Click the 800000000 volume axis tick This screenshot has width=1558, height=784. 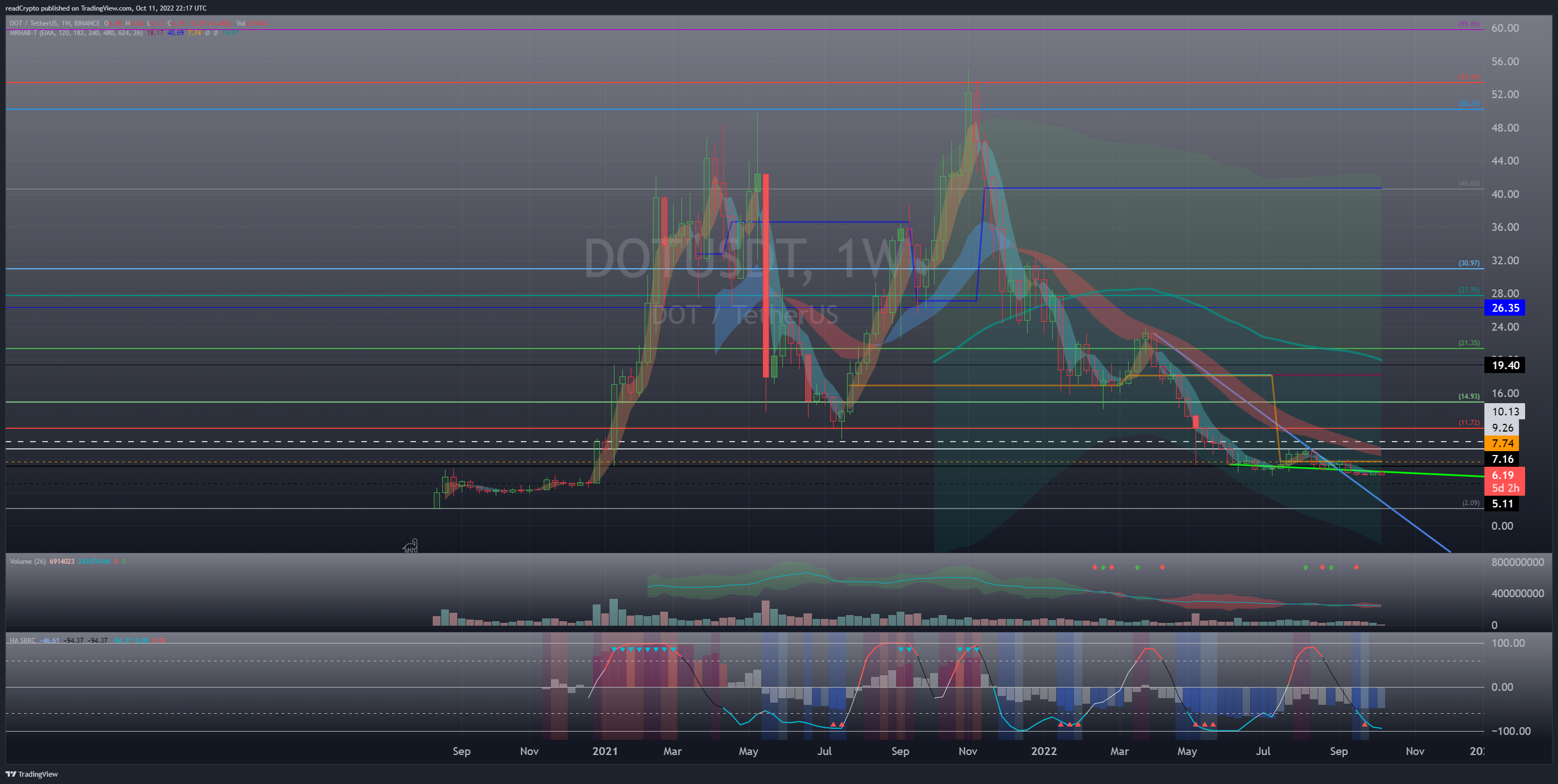pyautogui.click(x=1517, y=562)
